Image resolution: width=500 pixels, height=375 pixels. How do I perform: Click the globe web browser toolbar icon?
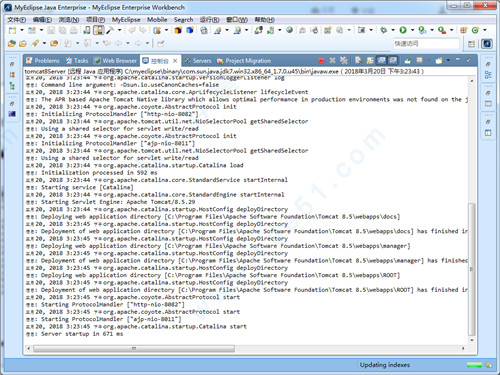pyautogui.click(x=289, y=30)
